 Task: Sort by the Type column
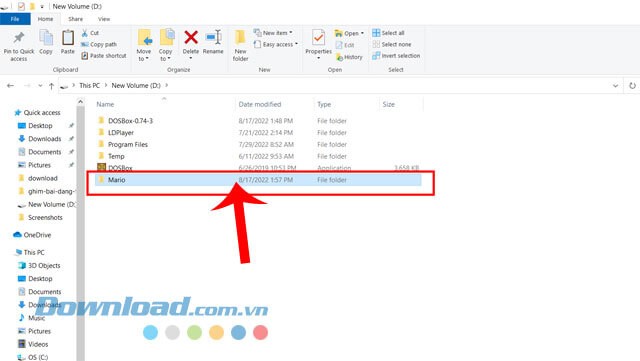click(324, 105)
